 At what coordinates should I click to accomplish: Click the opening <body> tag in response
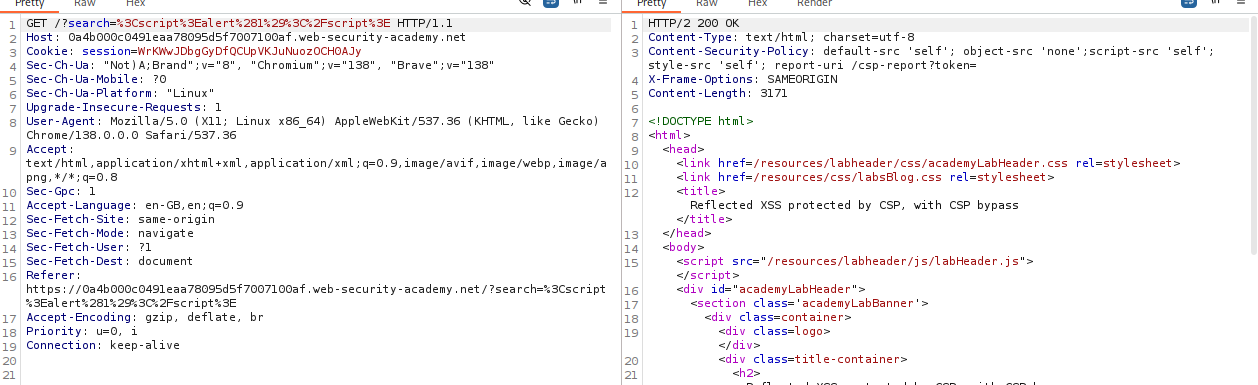683,247
